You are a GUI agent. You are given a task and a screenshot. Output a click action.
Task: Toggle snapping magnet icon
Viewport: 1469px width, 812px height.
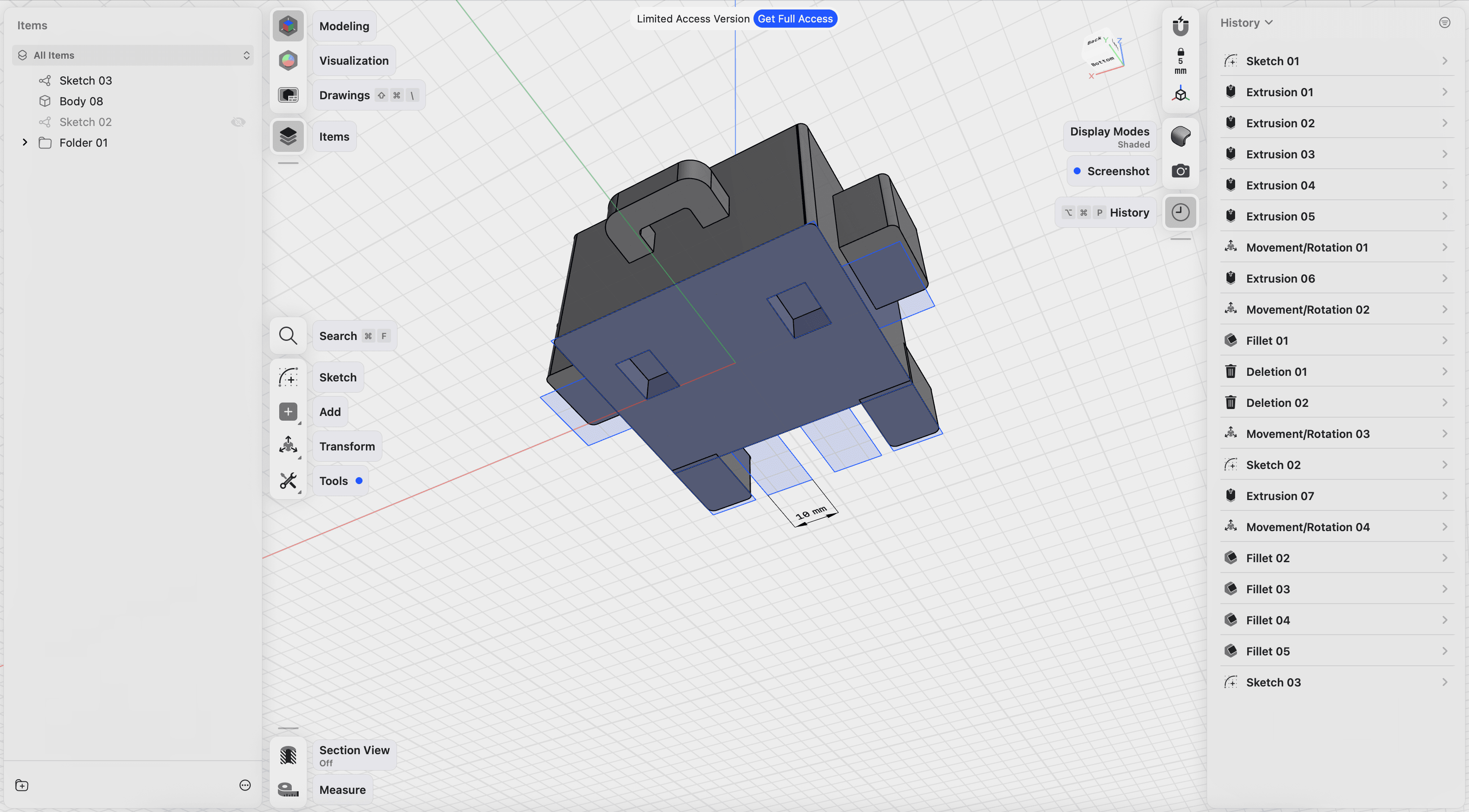tap(1180, 25)
